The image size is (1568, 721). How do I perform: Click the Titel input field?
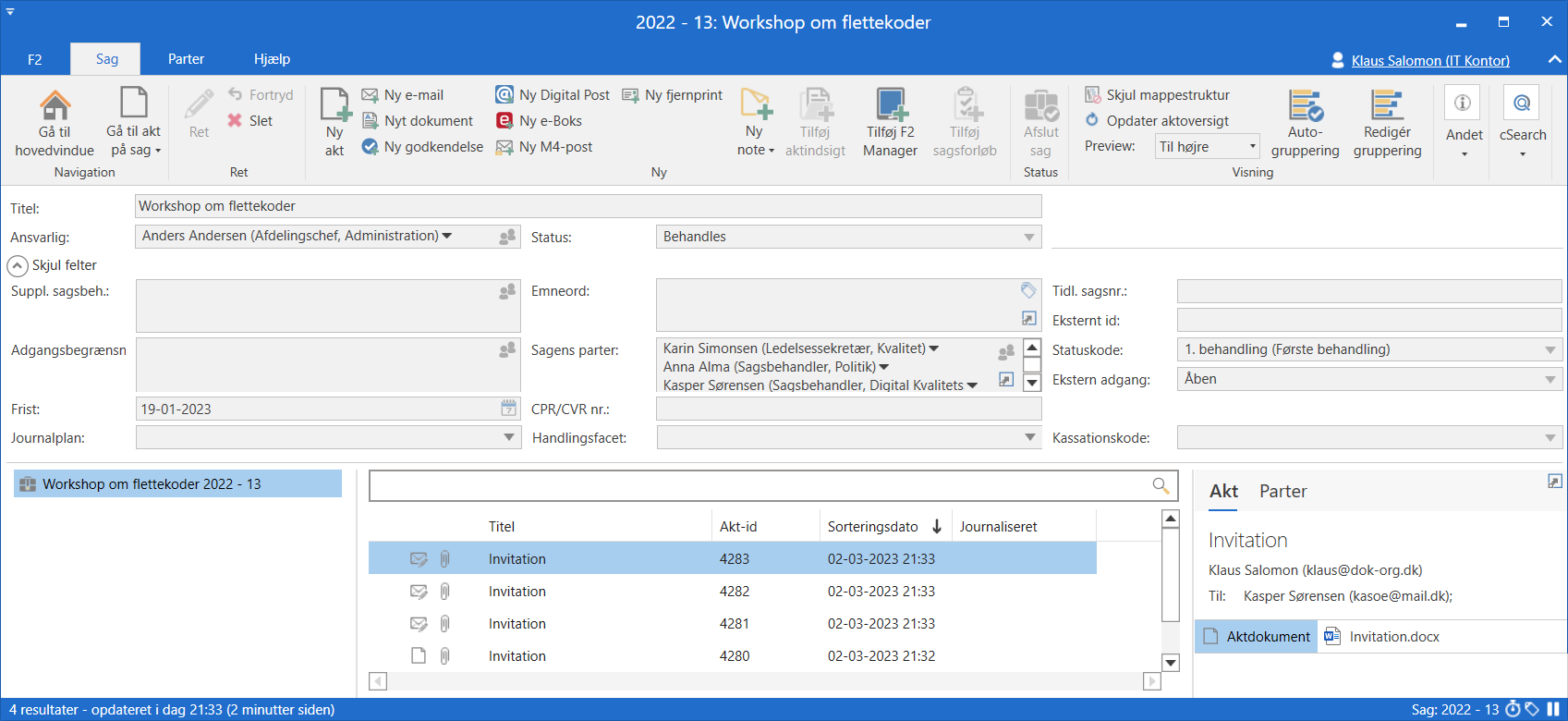point(588,206)
